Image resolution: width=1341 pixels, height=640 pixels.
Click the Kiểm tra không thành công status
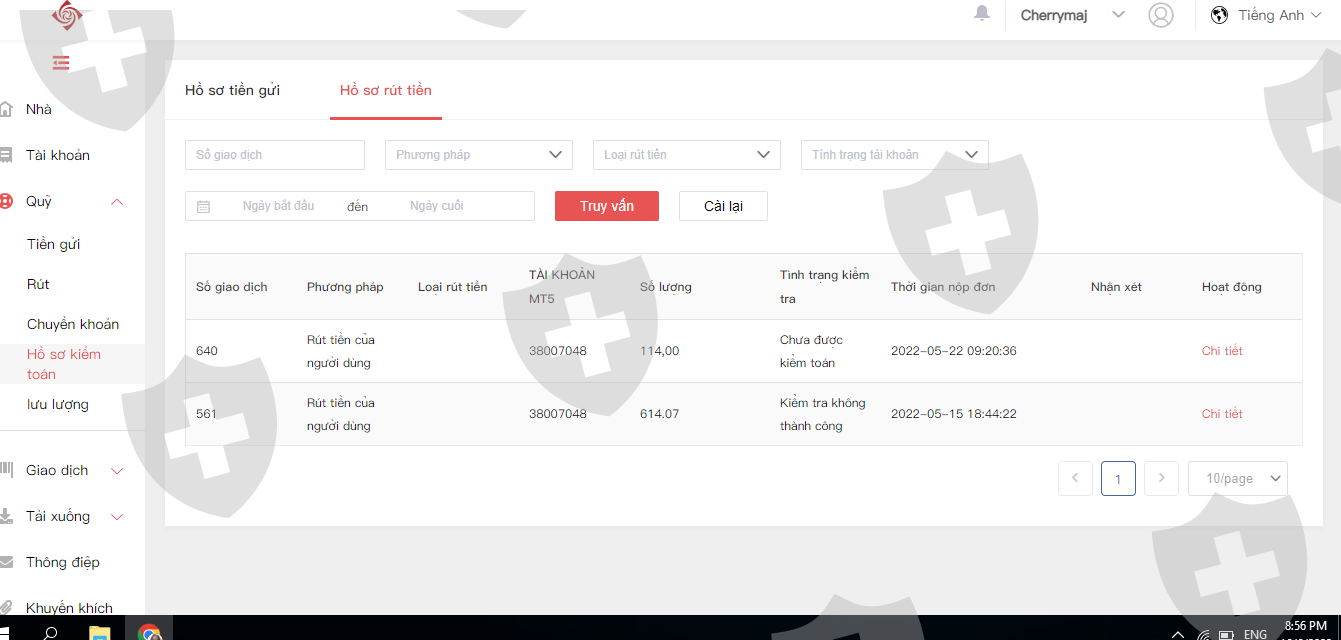823,414
